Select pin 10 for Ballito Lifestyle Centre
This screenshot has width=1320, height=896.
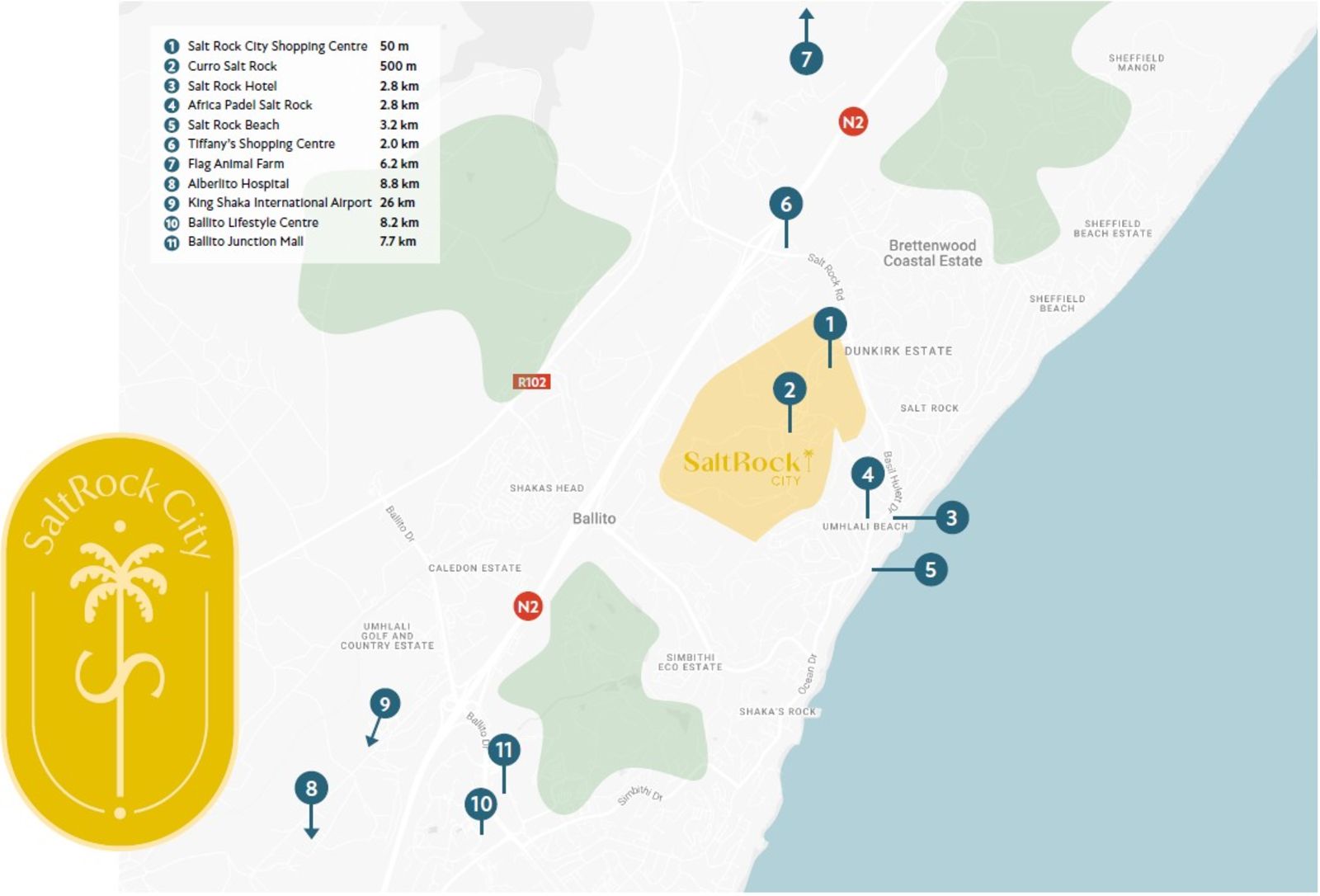point(481,804)
